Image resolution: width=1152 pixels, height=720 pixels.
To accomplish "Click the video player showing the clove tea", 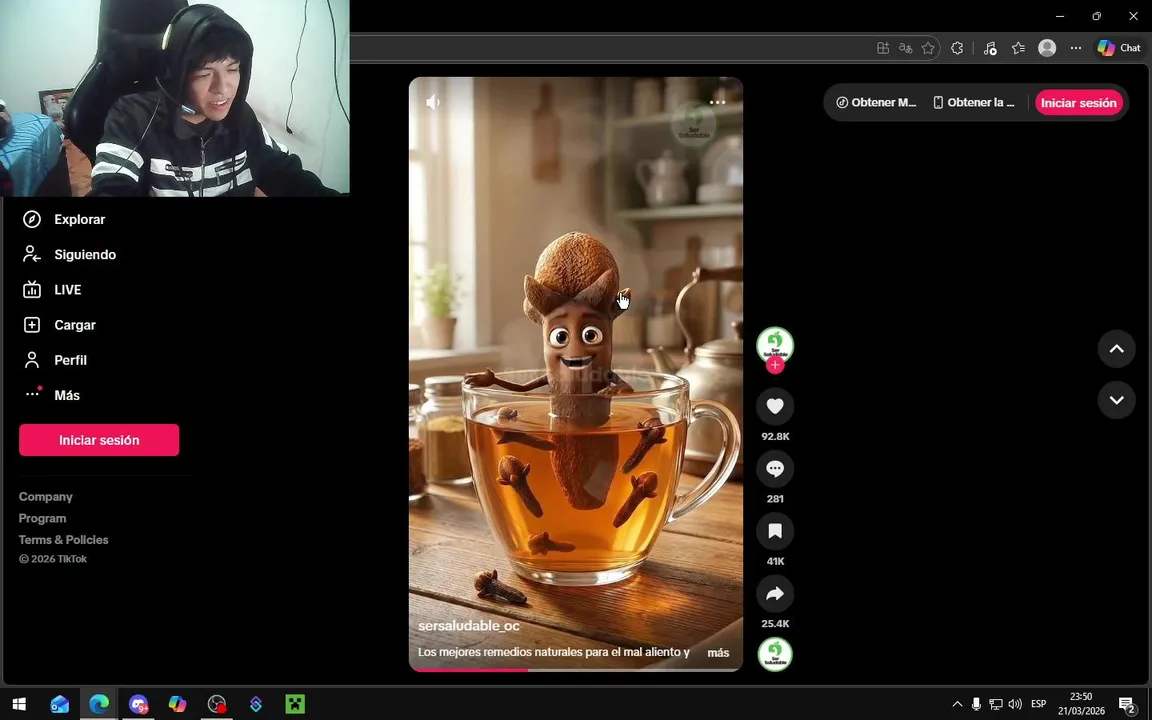I will click(x=576, y=373).
